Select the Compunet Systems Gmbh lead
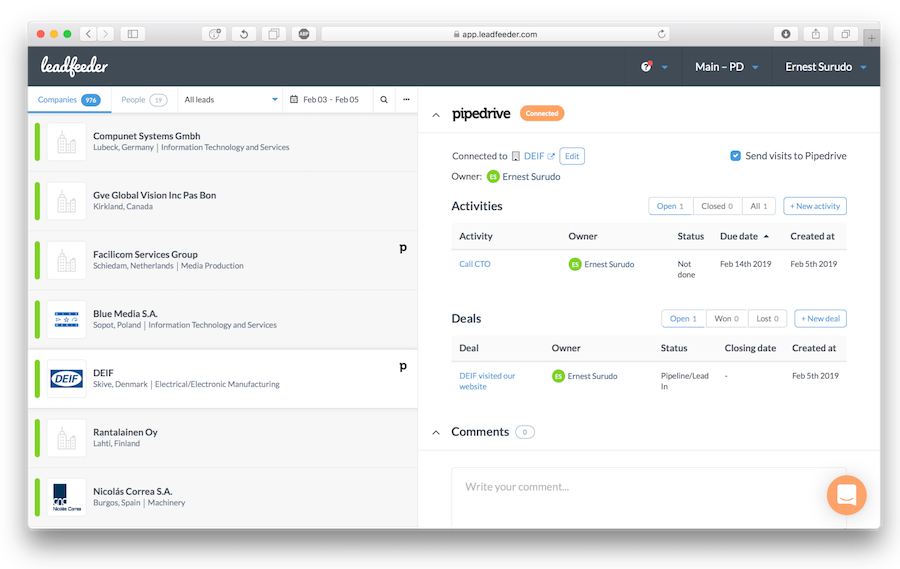Image resolution: width=900 pixels, height=569 pixels. coord(223,142)
